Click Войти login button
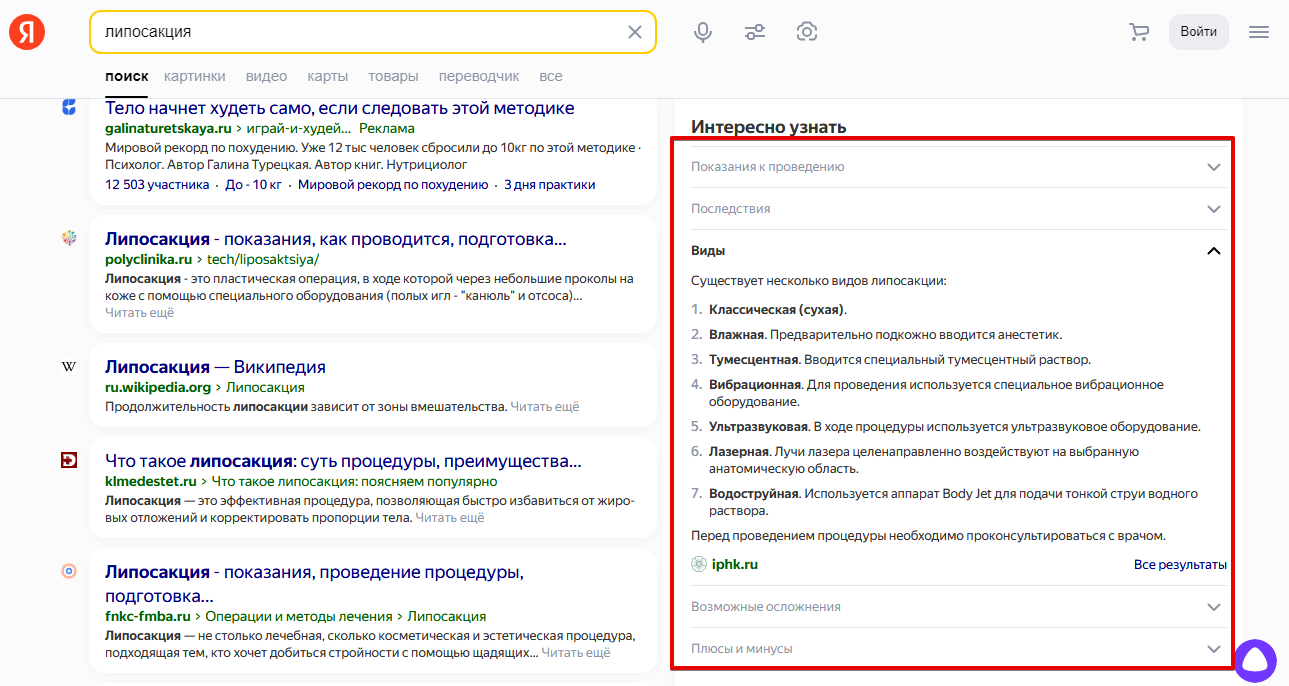This screenshot has height=686, width=1289. [x=1198, y=32]
